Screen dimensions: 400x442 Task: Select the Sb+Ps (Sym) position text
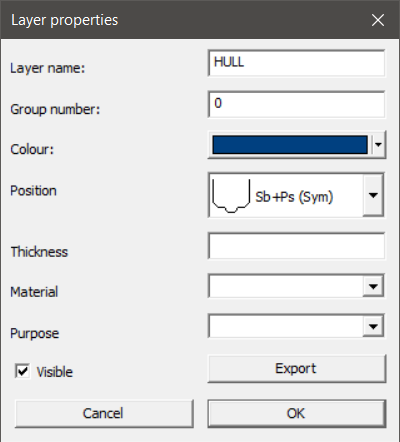pos(294,197)
